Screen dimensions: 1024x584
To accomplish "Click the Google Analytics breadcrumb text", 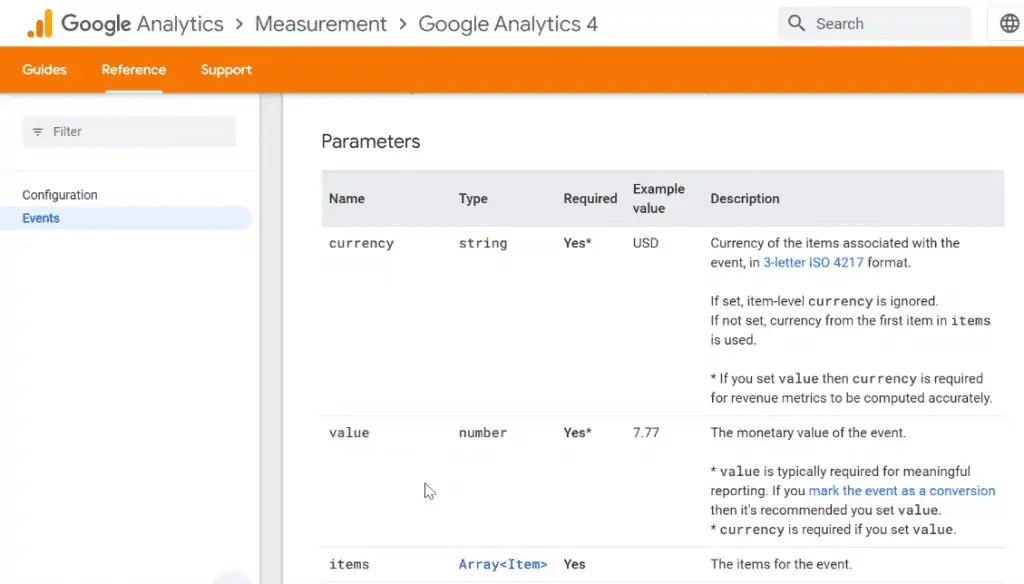I will click(142, 24).
